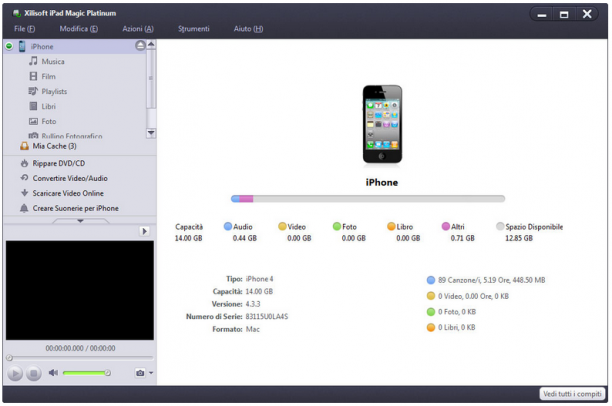The image size is (612, 406).
Task: Click the Formato value 'Mac'
Action: point(253,329)
